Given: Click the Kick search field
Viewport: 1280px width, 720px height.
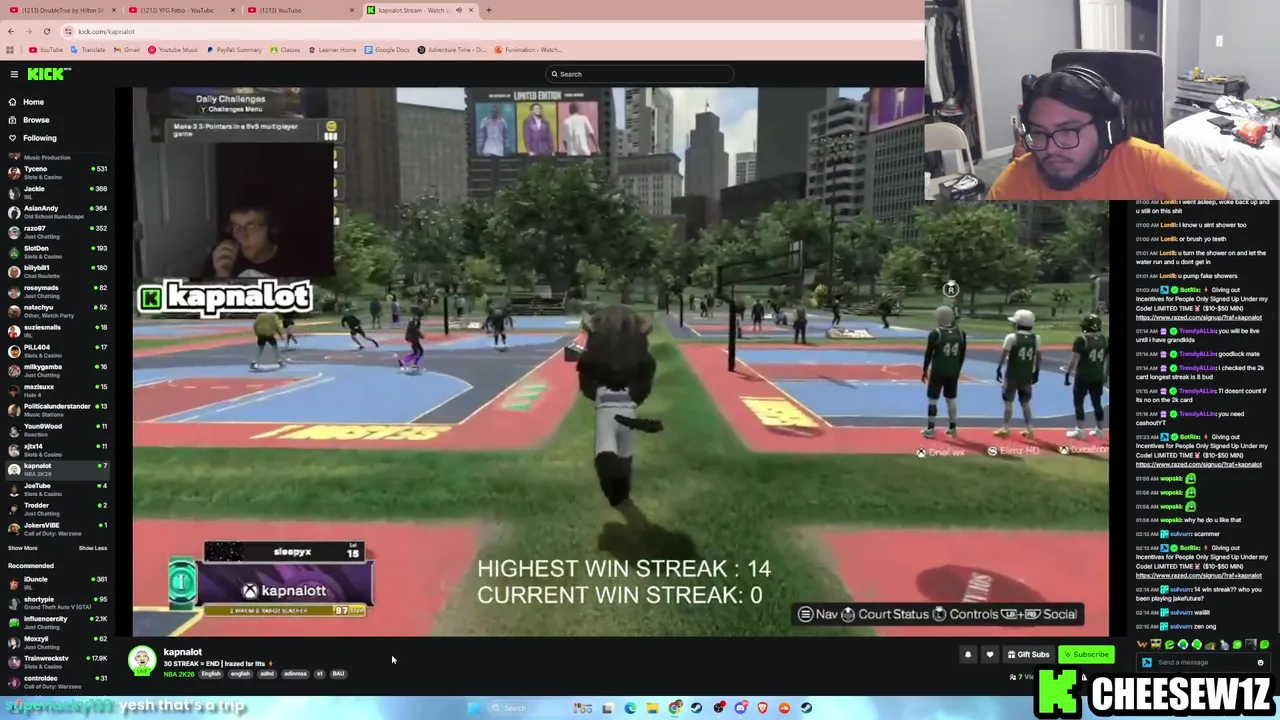Looking at the screenshot, I should 640,74.
